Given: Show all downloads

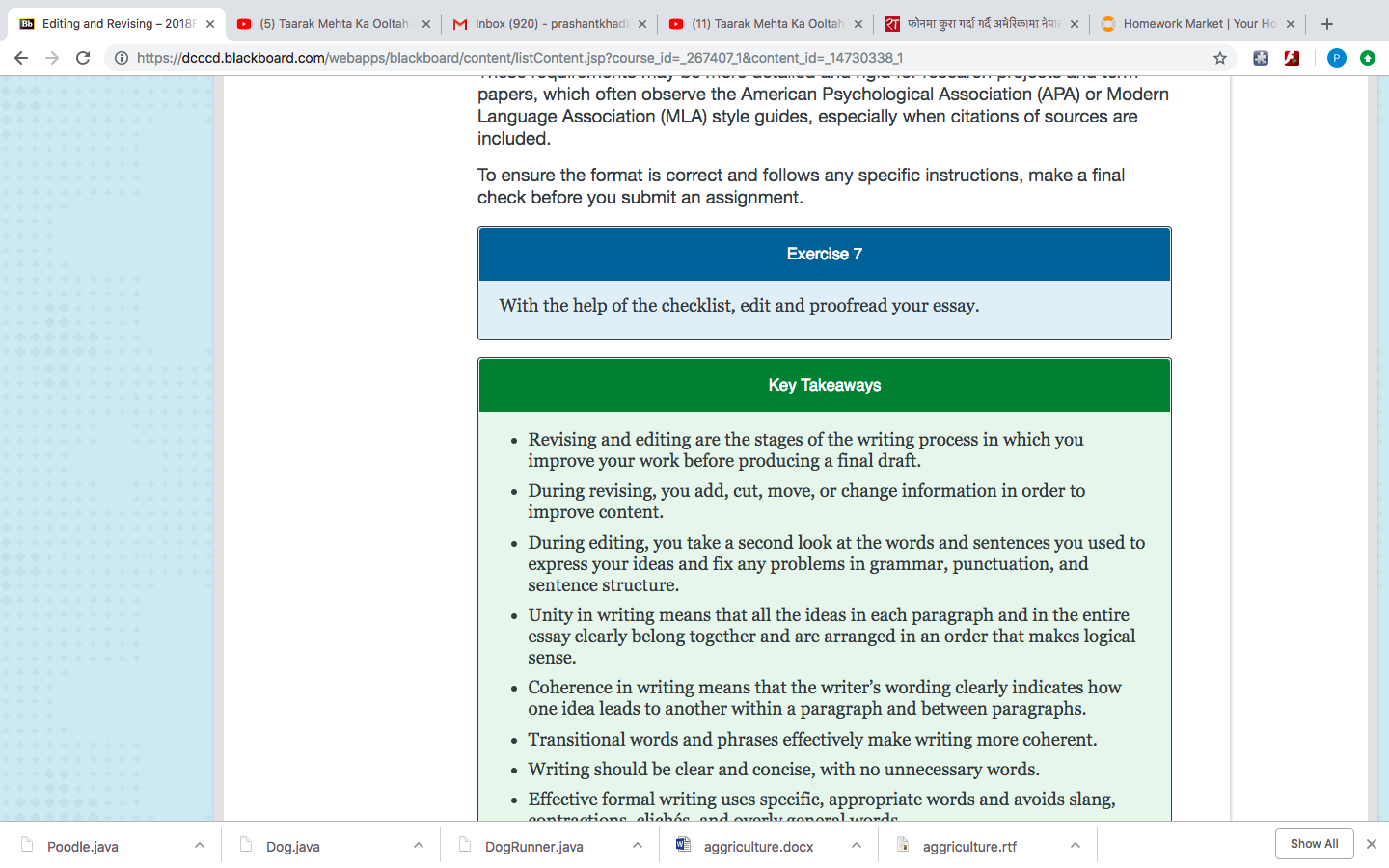Looking at the screenshot, I should (1315, 844).
